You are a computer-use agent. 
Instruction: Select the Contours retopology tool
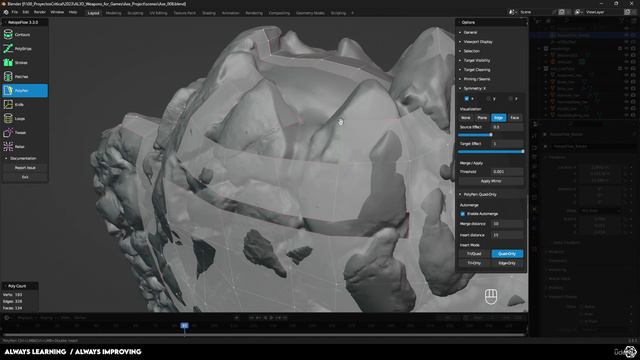coord(25,35)
